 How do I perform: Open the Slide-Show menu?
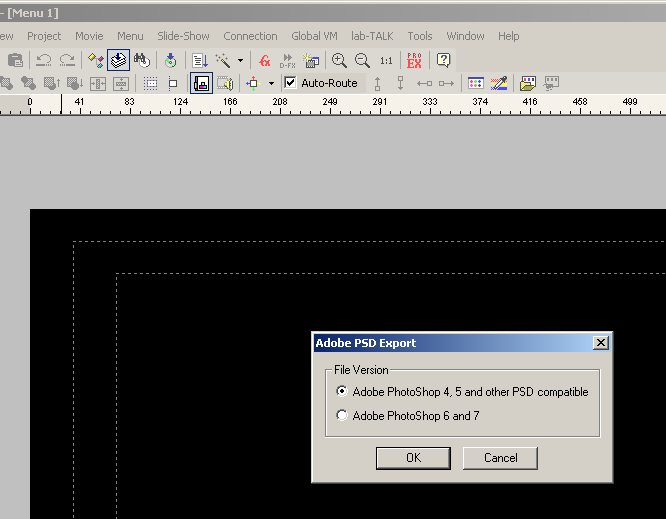tap(183, 36)
